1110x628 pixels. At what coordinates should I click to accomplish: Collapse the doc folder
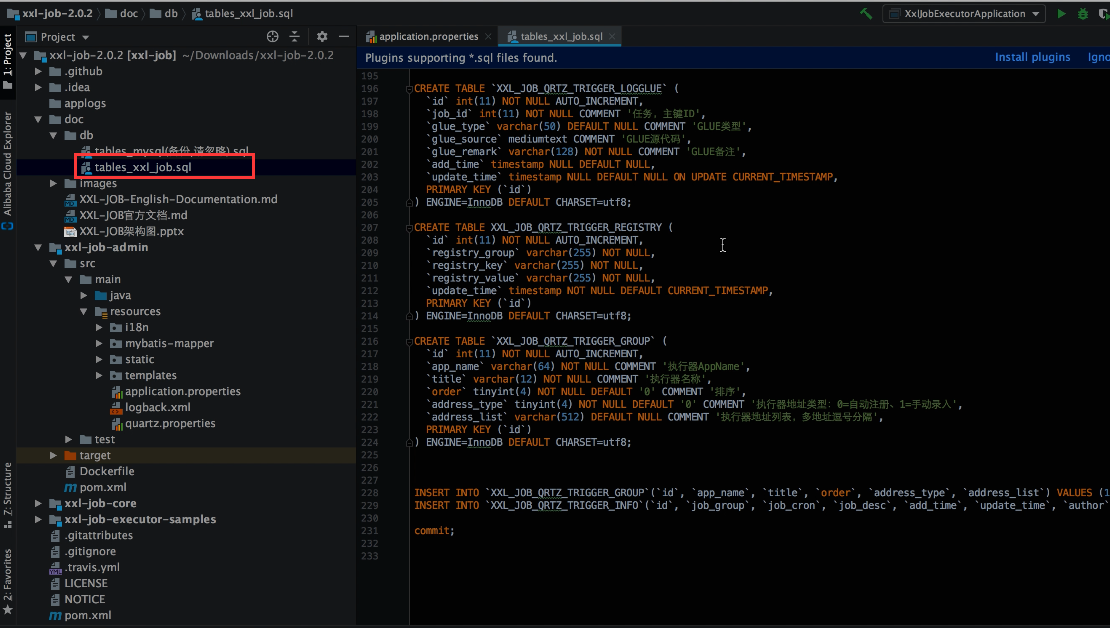[x=39, y=120]
